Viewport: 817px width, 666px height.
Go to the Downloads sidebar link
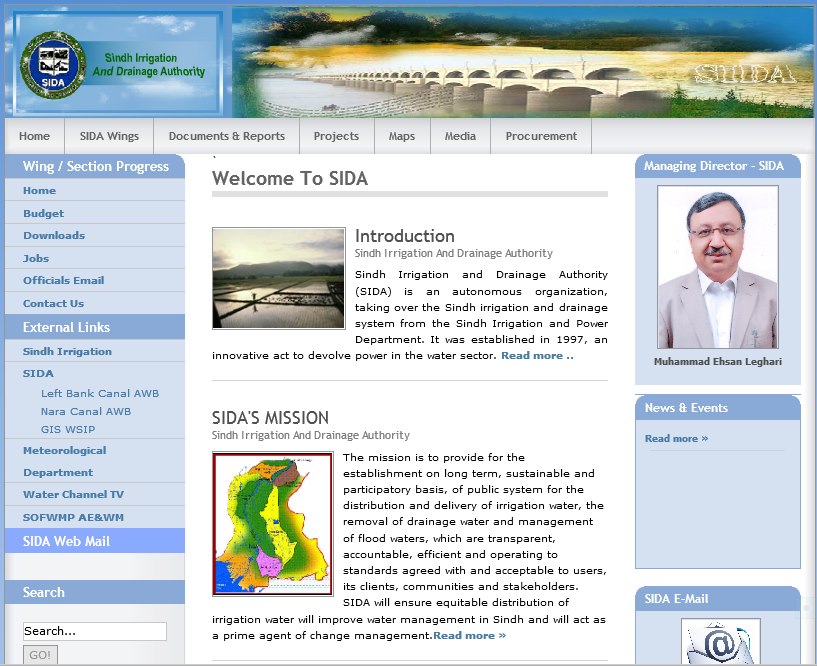coord(54,236)
